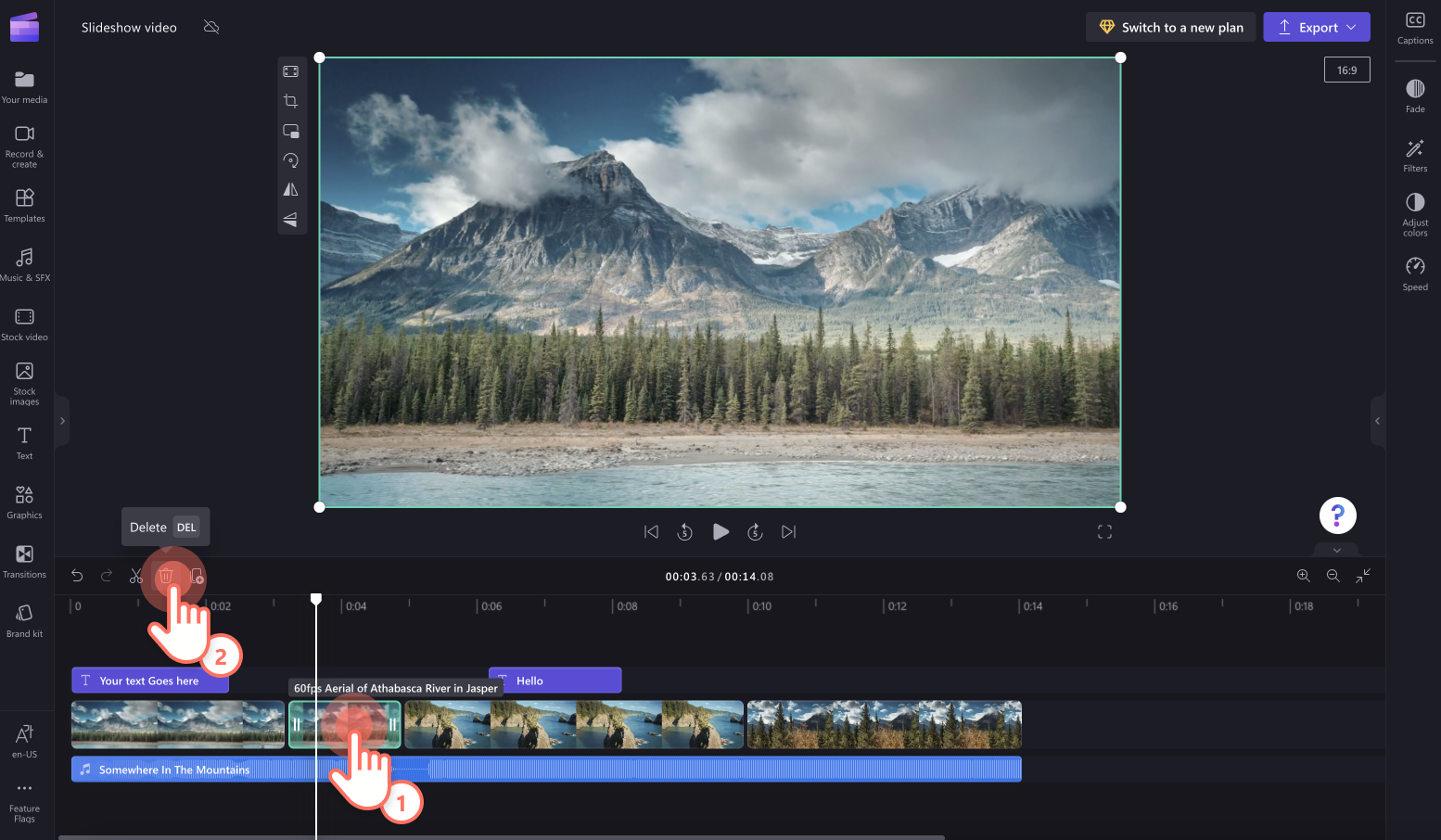
Task: Flip the video horizontally
Action: click(x=291, y=189)
